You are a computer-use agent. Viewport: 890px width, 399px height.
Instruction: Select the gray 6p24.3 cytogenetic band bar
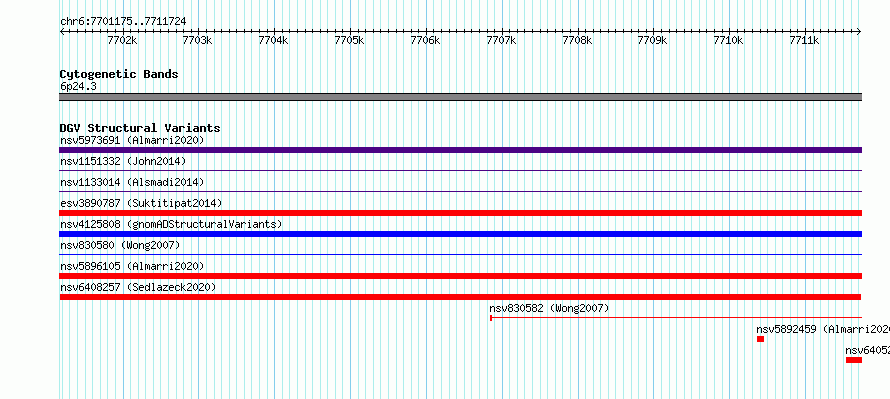pyautogui.click(x=460, y=97)
